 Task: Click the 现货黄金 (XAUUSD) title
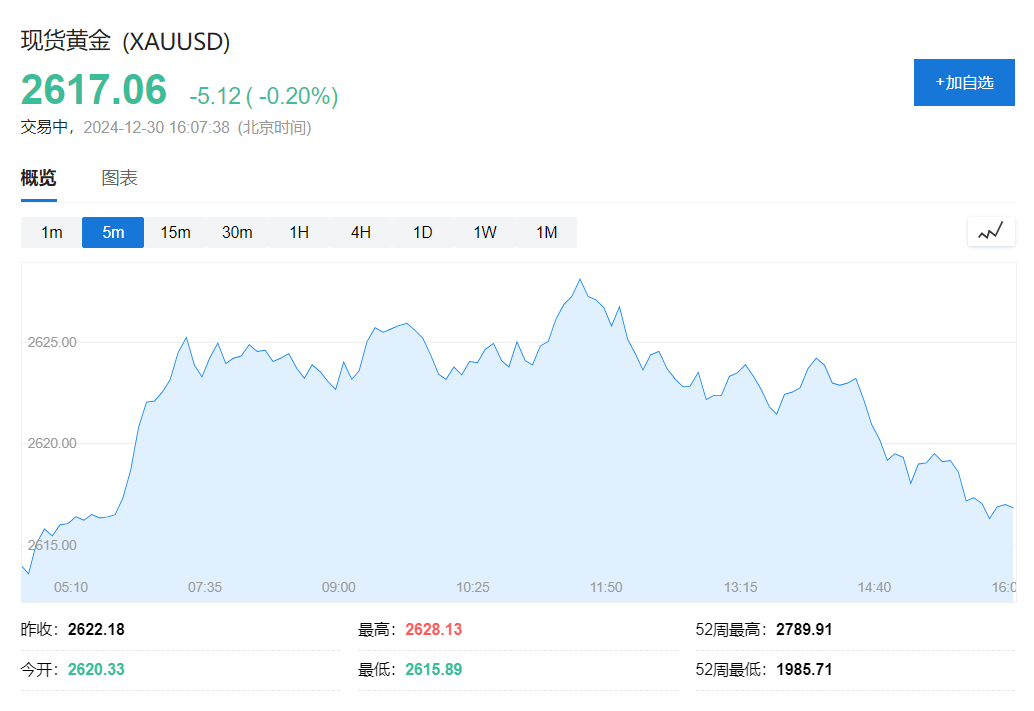(126, 42)
